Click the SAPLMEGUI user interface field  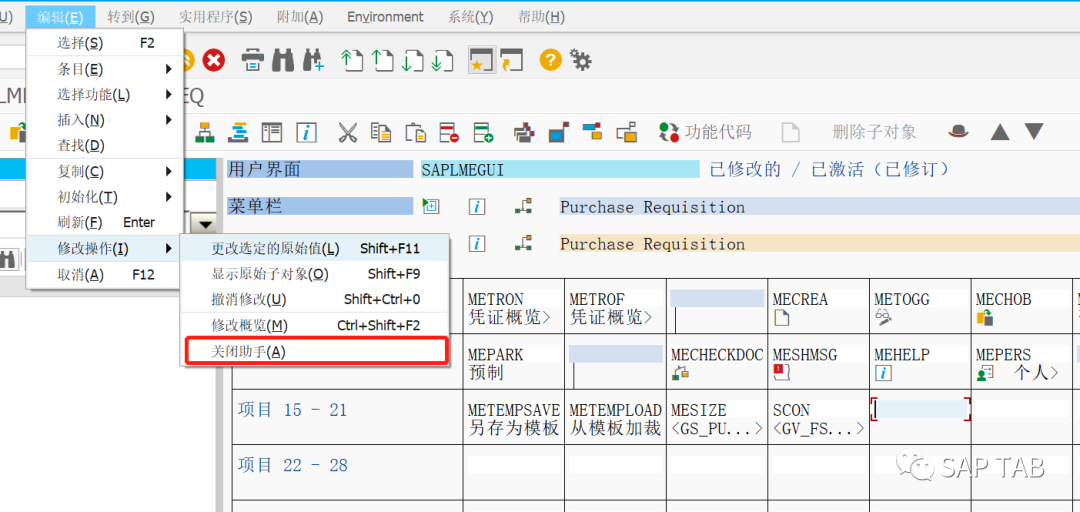pyautogui.click(x=560, y=170)
